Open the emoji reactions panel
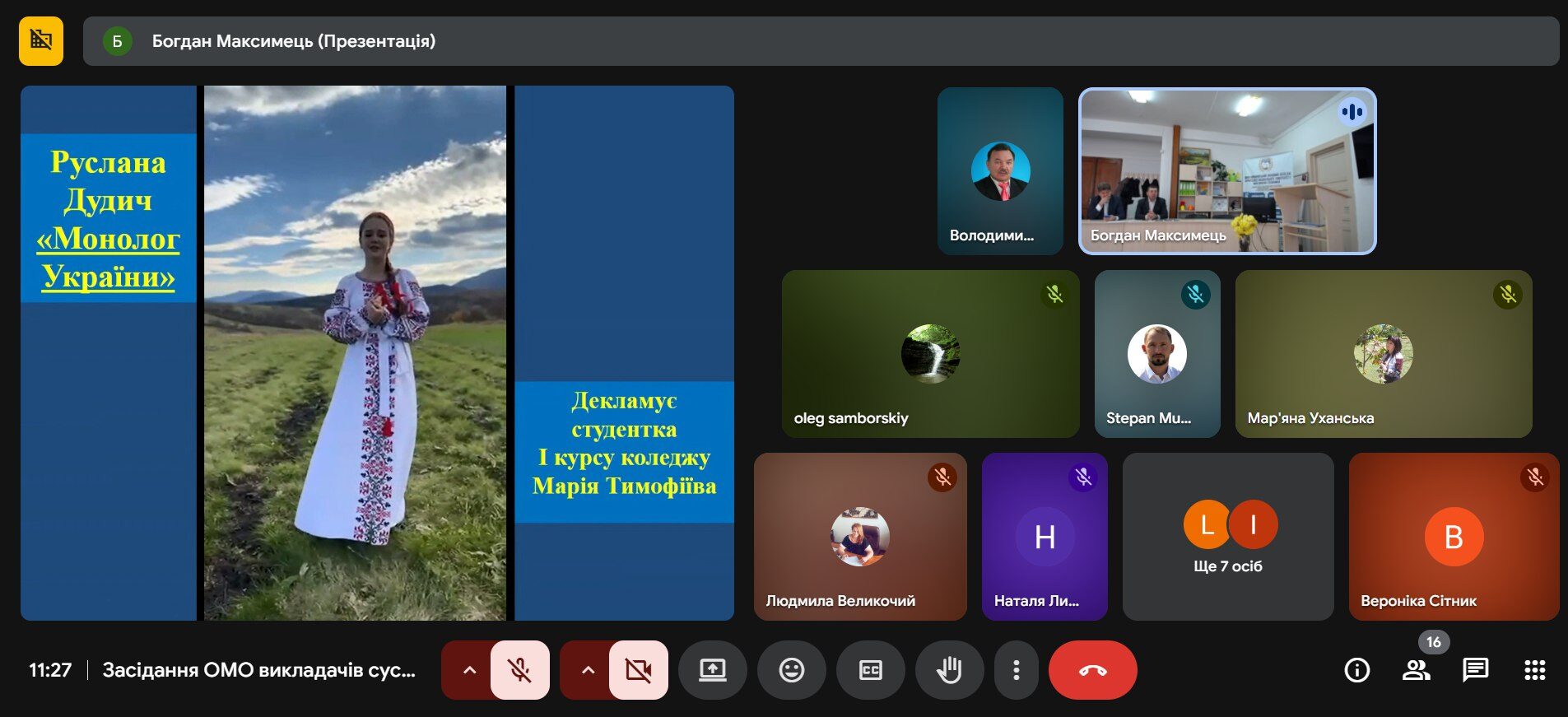Image resolution: width=1568 pixels, height=717 pixels. tap(791, 670)
